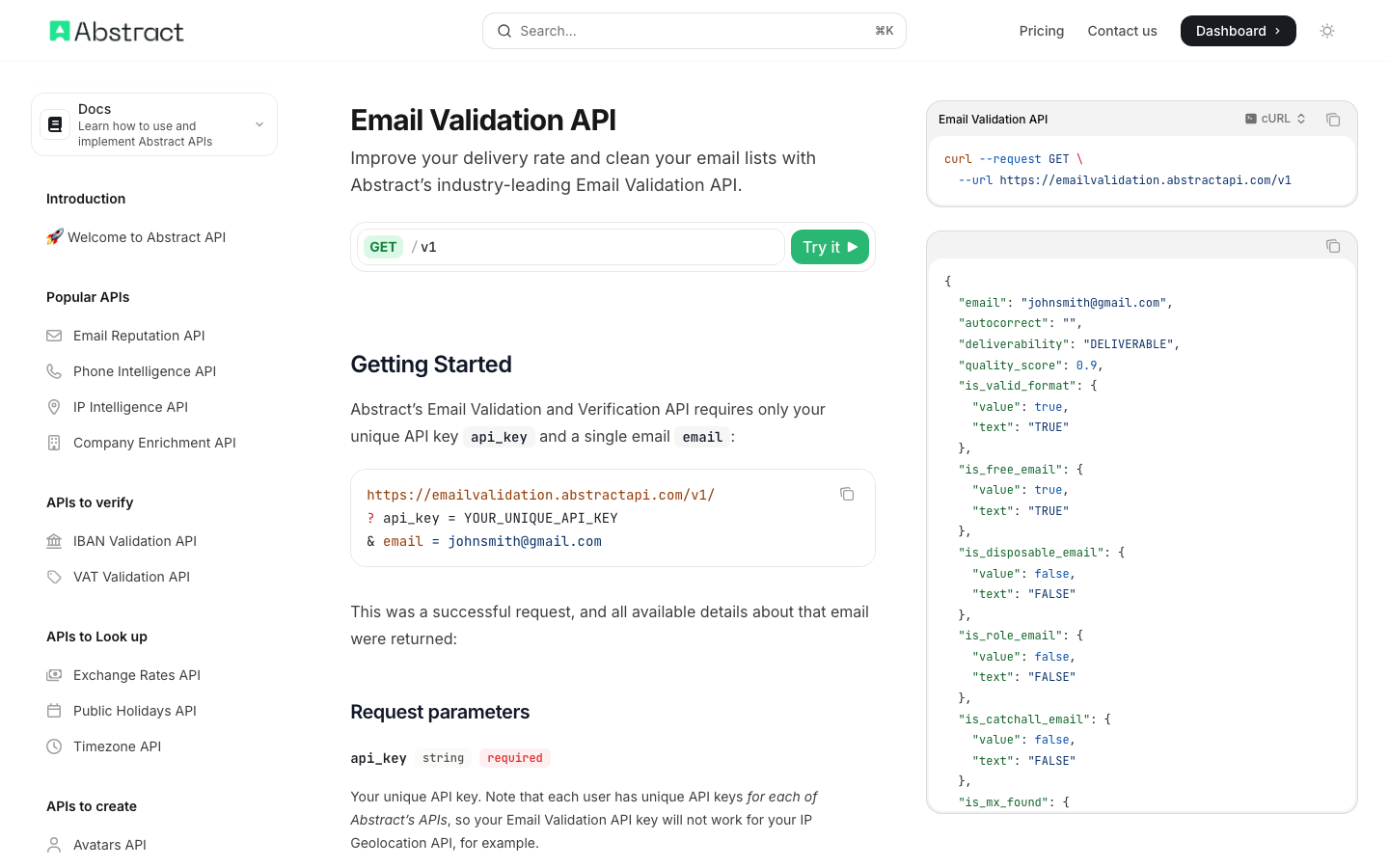
Task: Click the Email Validation API page title
Action: (x=483, y=121)
